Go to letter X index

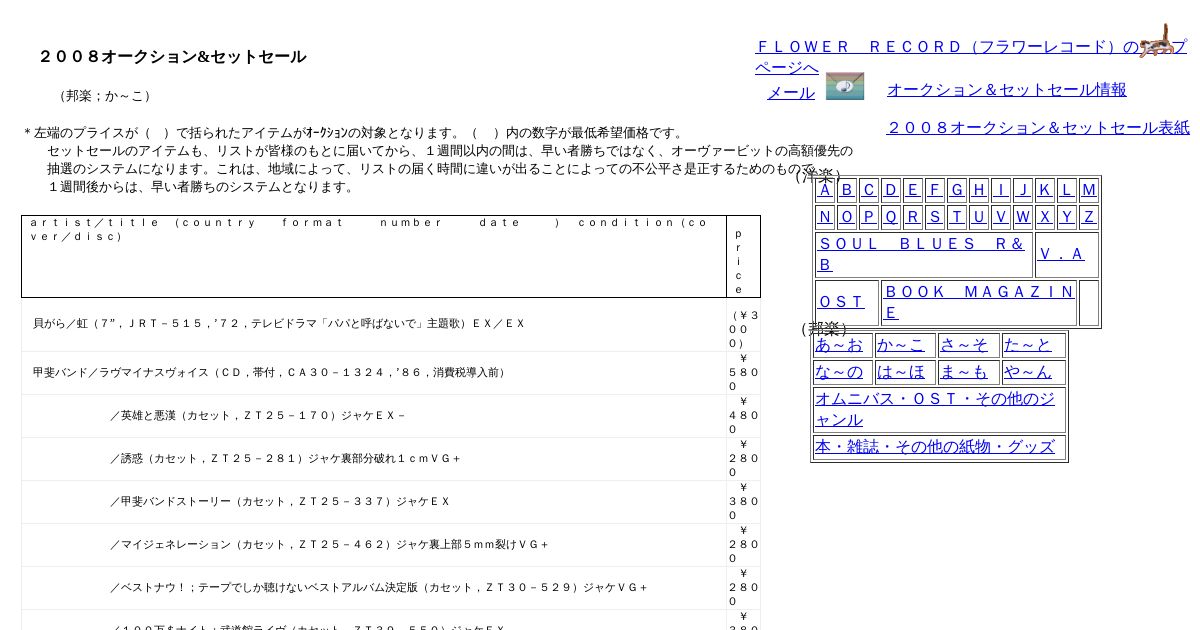(x=1045, y=217)
